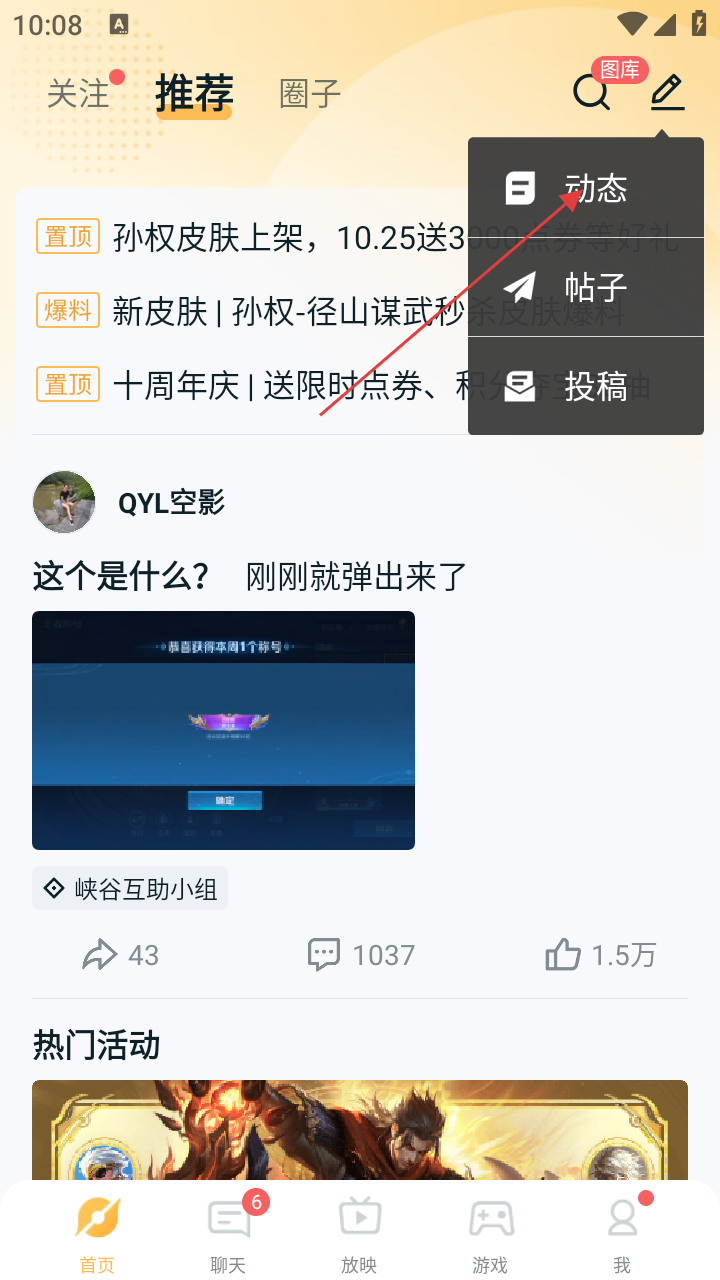Select 动态 from the compose menu
This screenshot has width=720, height=1280.
pyautogui.click(x=586, y=188)
